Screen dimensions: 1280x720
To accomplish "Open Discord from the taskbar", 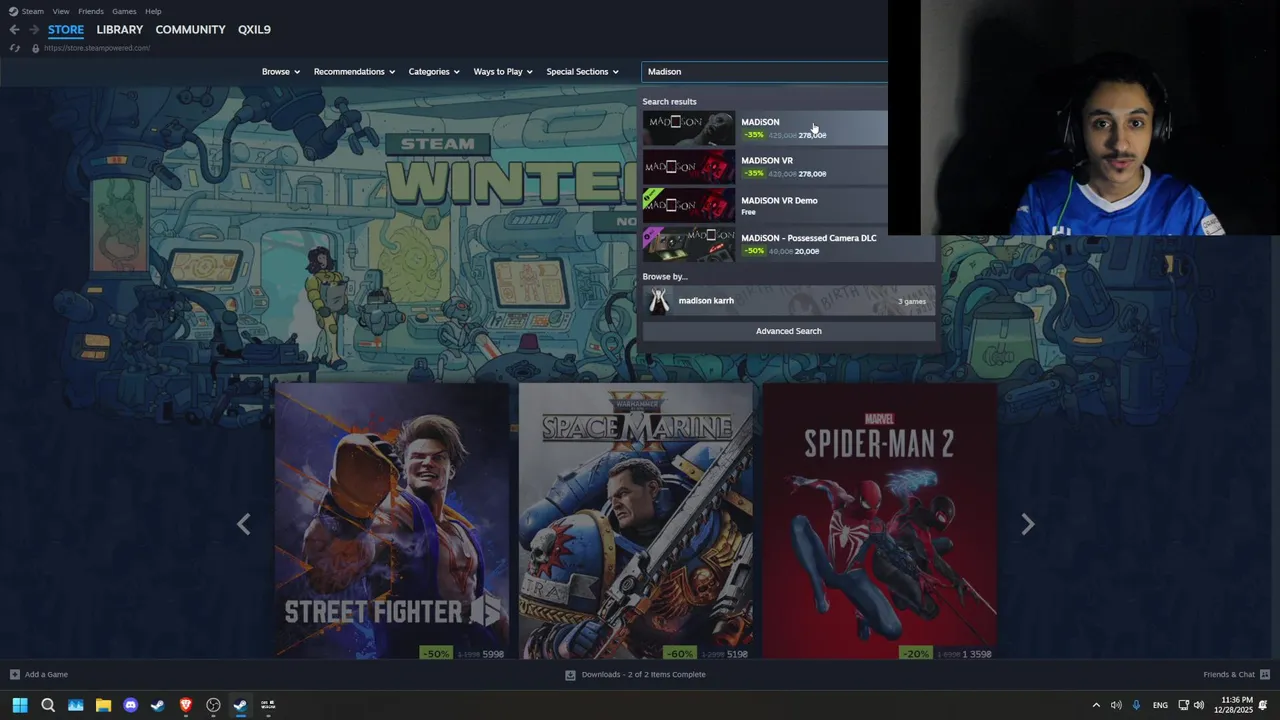I will click(130, 705).
